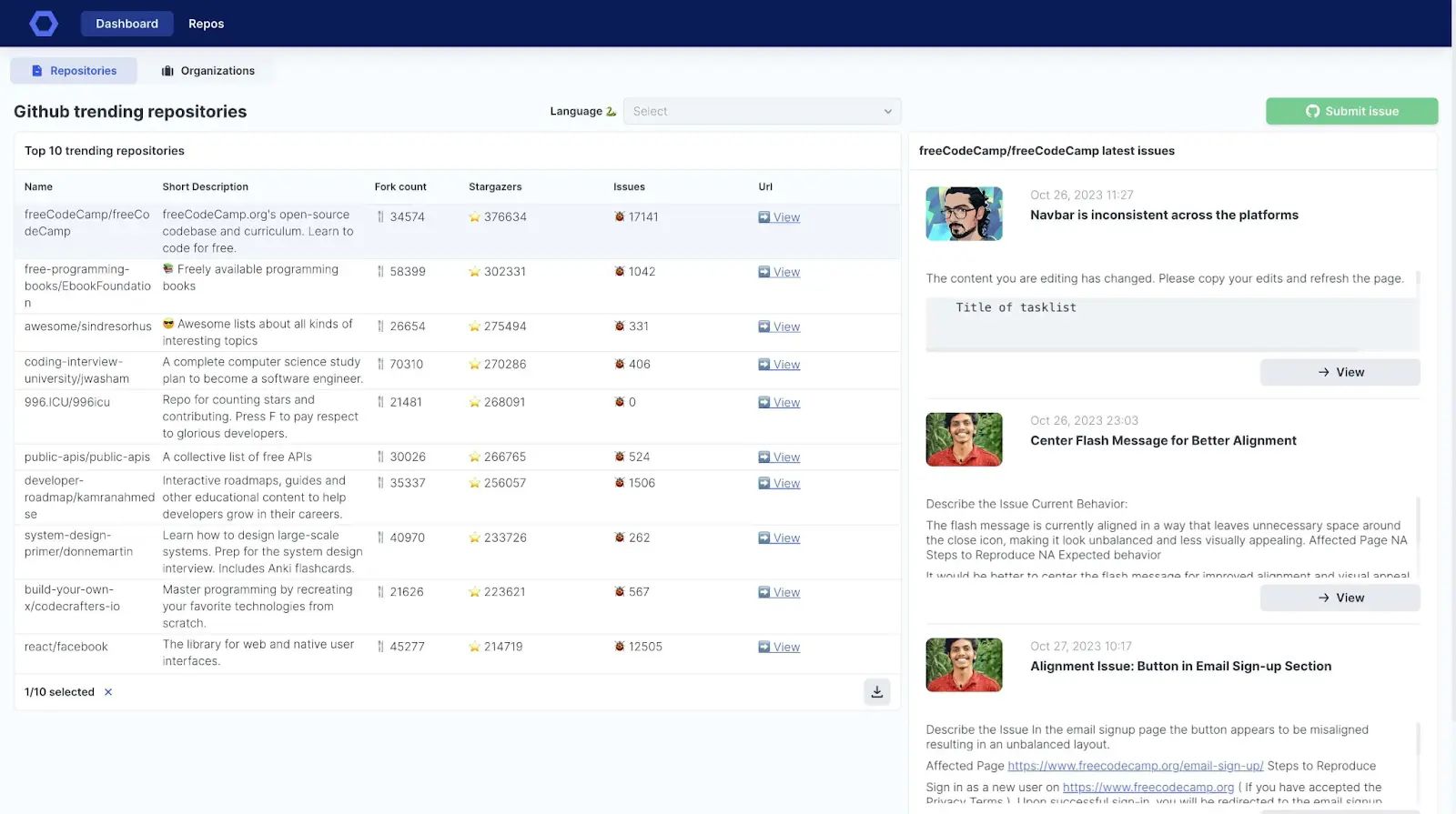
Task: Open View link for build-your-own-x row
Action: pos(779,592)
